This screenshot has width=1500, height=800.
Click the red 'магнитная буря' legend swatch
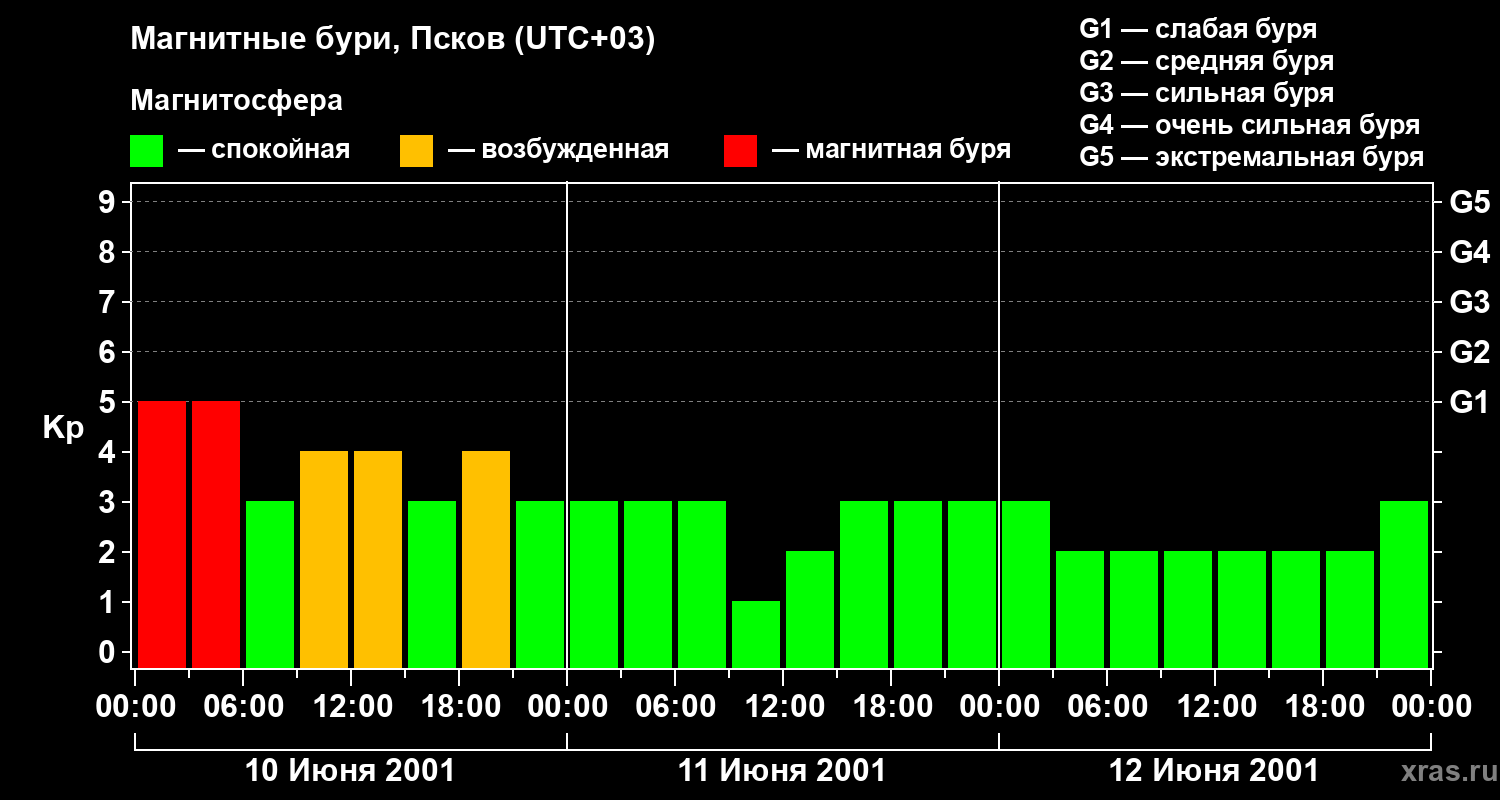(x=740, y=150)
